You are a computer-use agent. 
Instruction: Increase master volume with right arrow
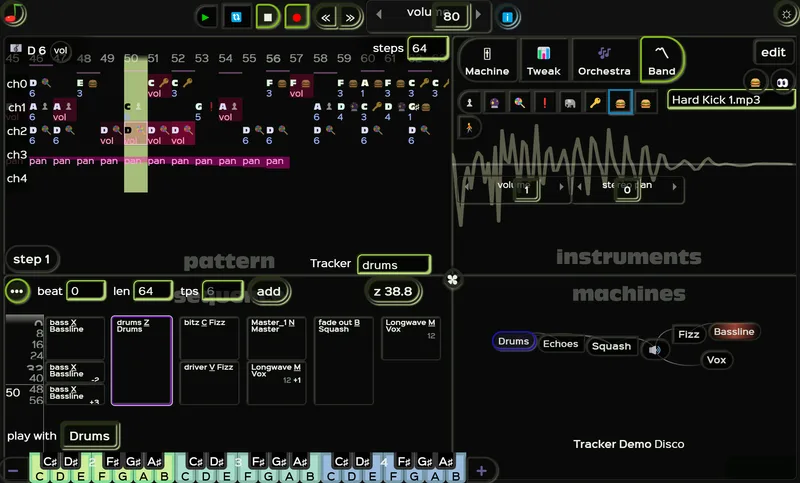[x=478, y=14]
